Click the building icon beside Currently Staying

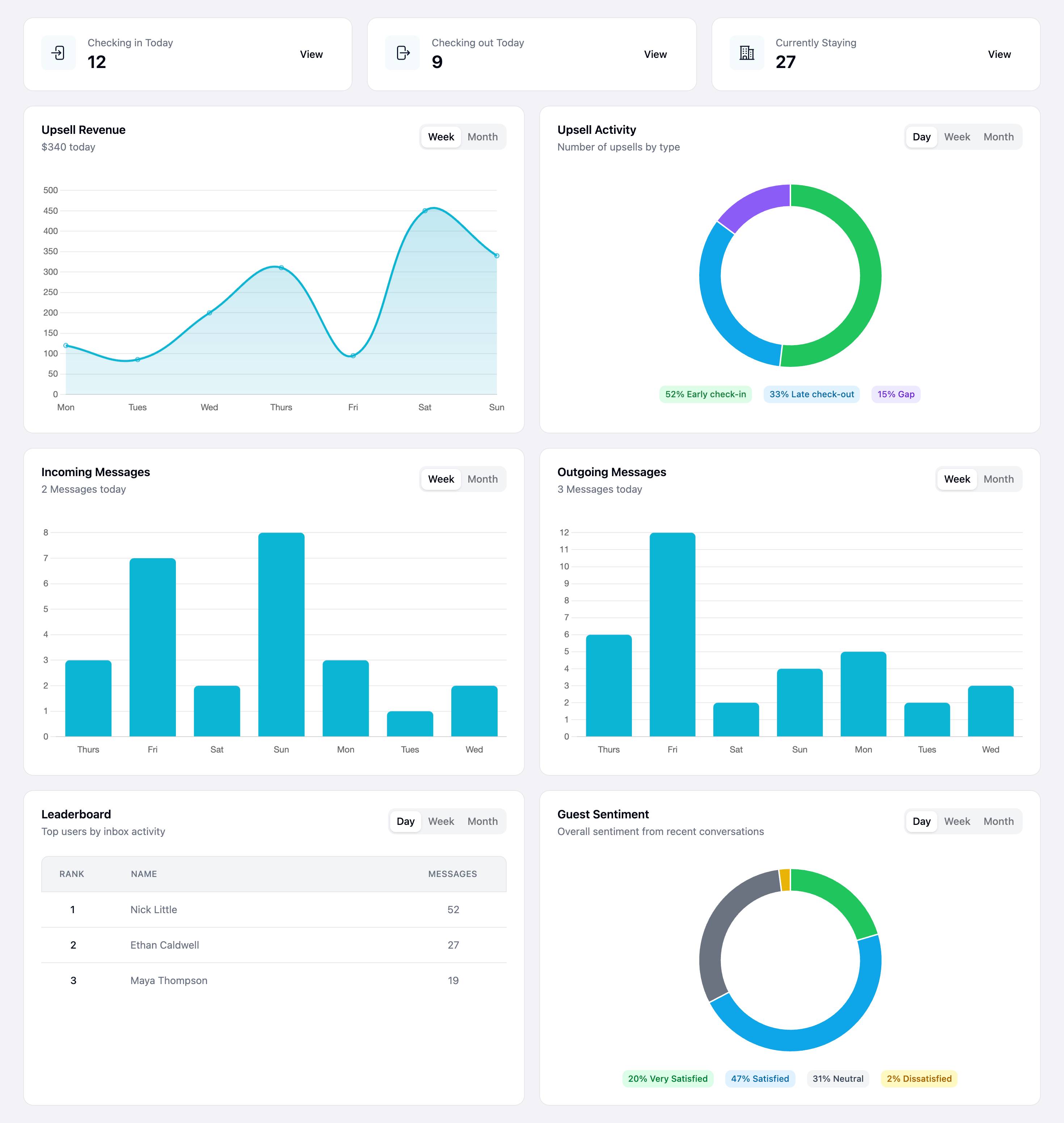click(746, 53)
